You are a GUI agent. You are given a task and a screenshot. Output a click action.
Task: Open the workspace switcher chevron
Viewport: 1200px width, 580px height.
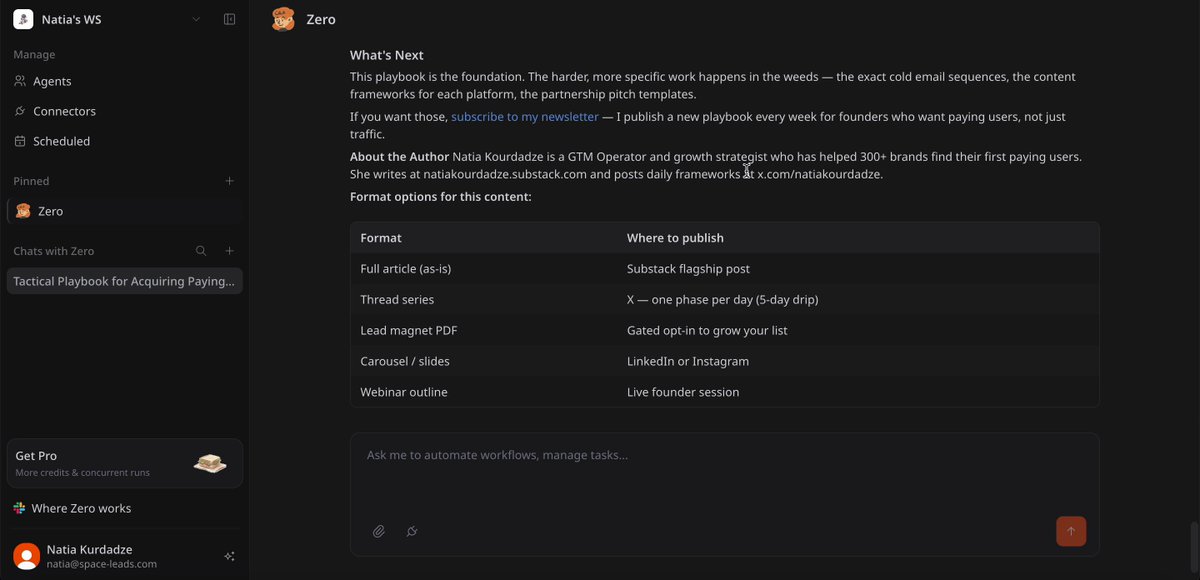[196, 19]
